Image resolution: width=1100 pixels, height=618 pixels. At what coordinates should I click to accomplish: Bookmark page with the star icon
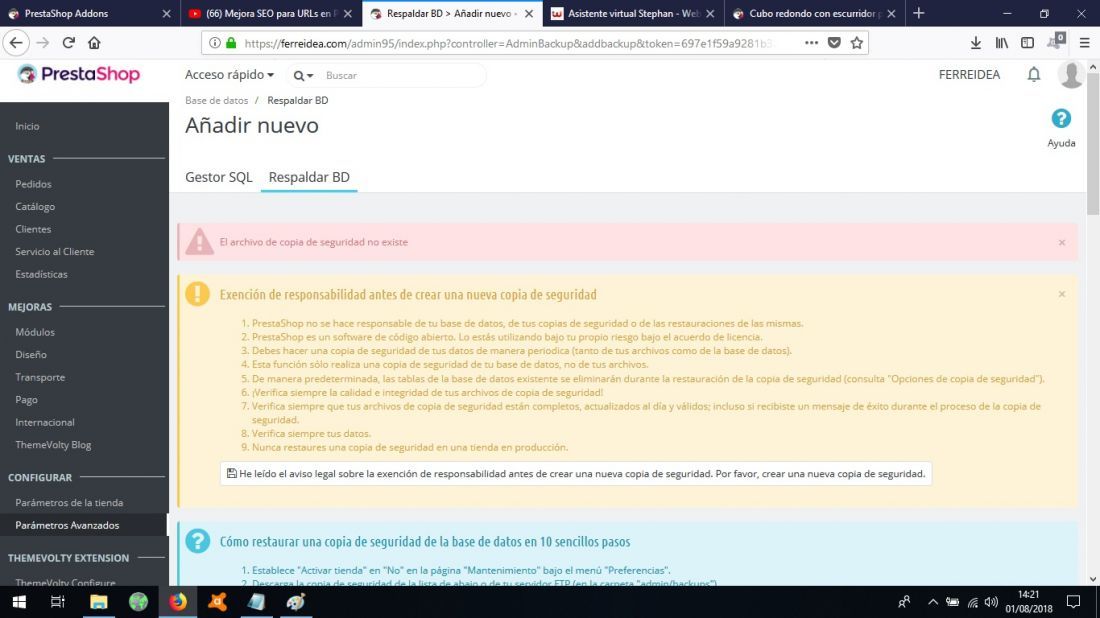tap(857, 43)
